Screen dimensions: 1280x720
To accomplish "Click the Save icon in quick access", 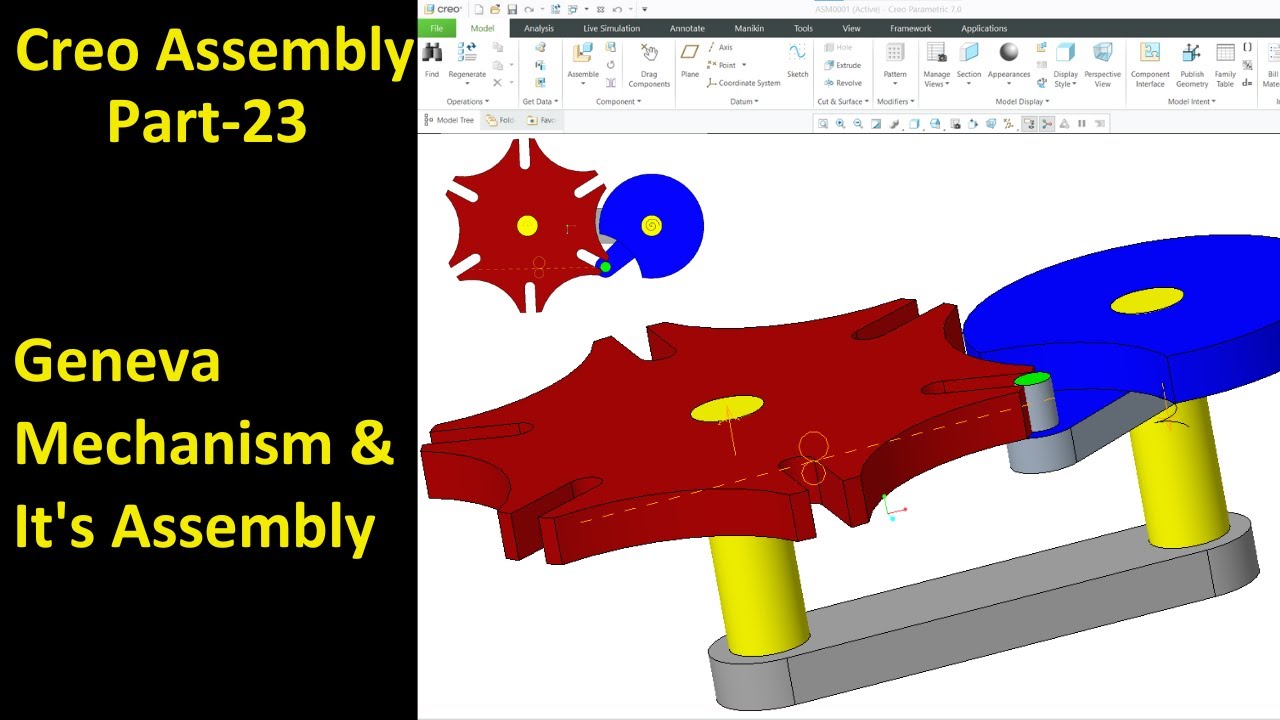I will point(512,9).
